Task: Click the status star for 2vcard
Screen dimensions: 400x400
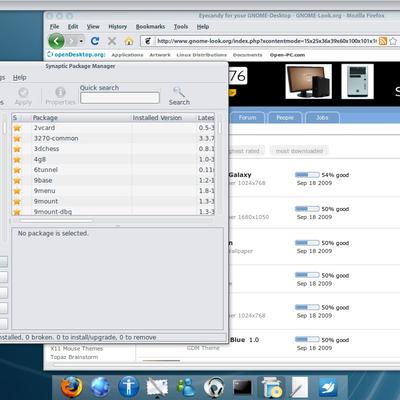Action: (17, 128)
